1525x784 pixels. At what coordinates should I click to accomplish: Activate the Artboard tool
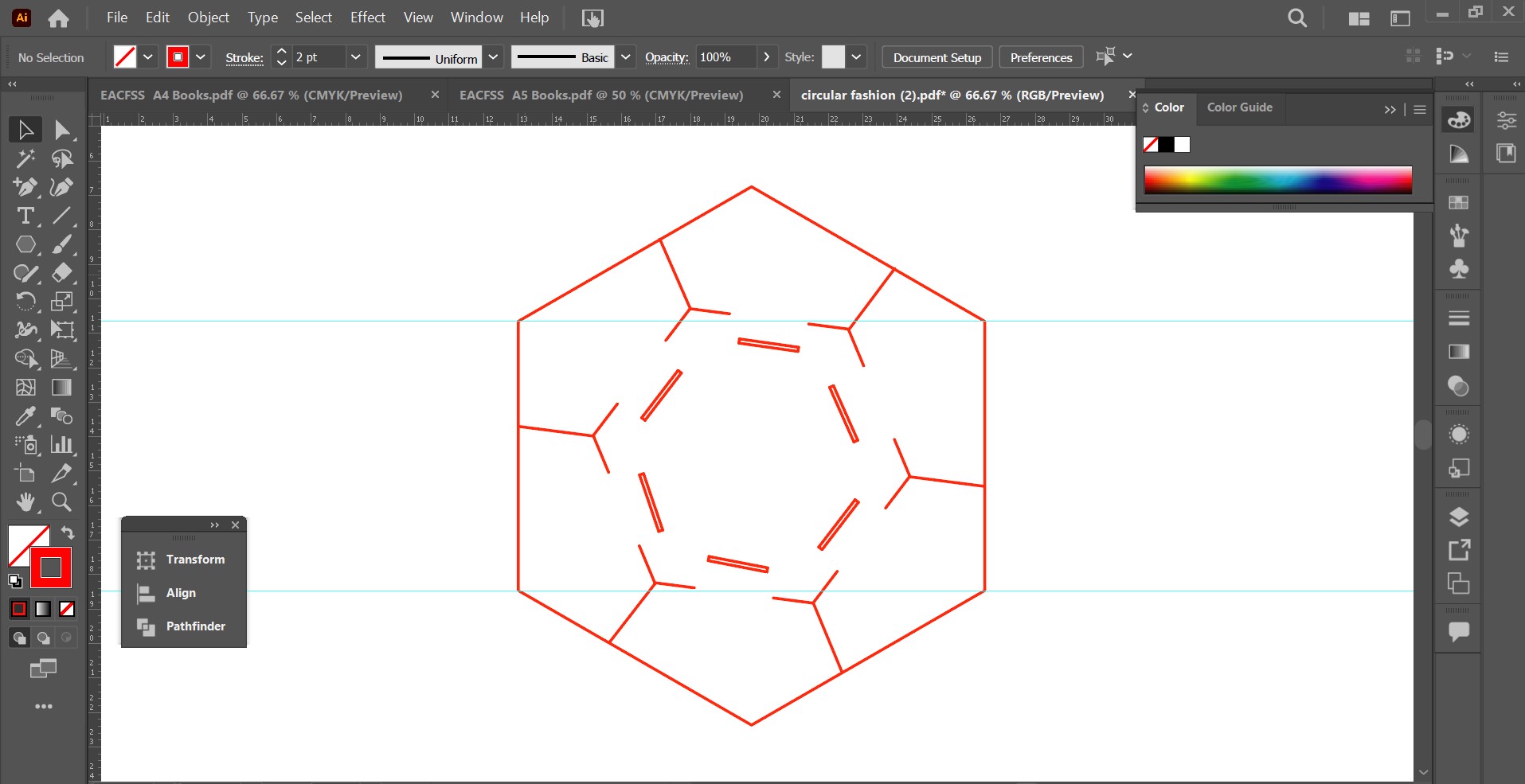tap(25, 474)
